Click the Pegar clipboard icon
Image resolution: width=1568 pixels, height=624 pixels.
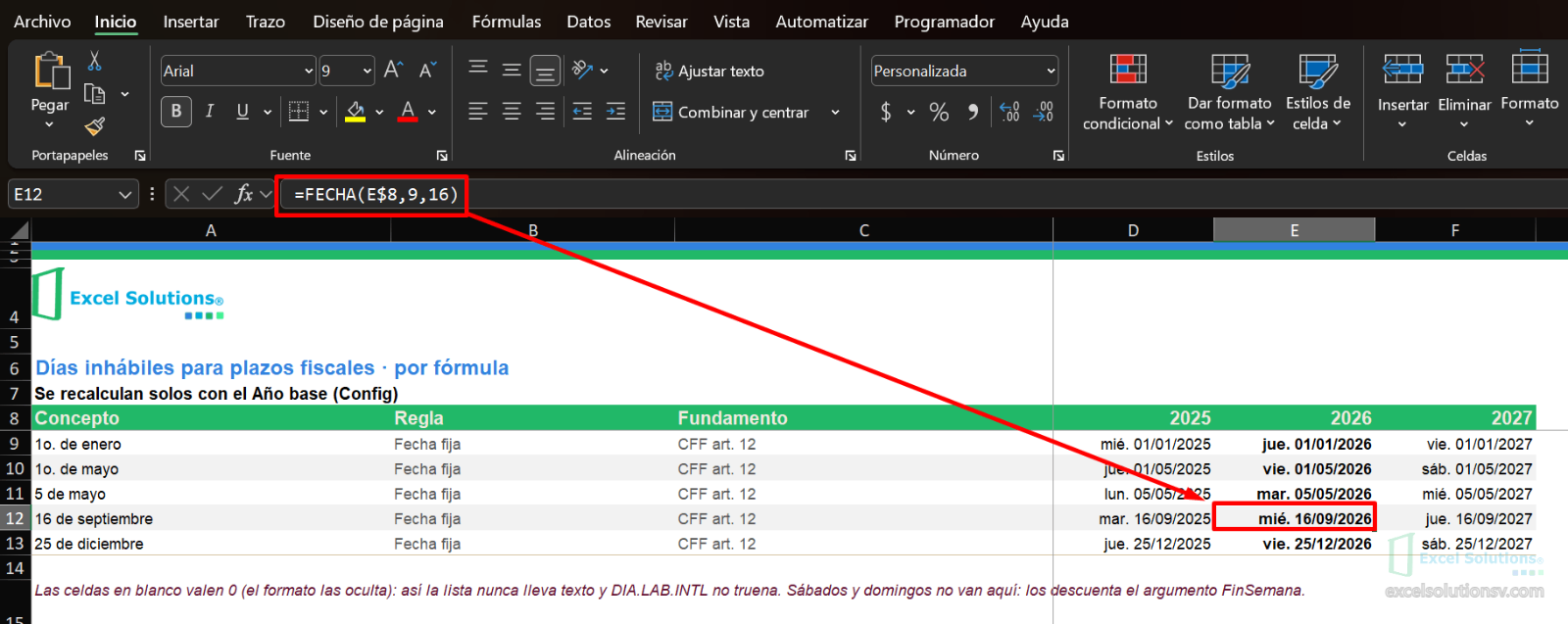(x=50, y=72)
